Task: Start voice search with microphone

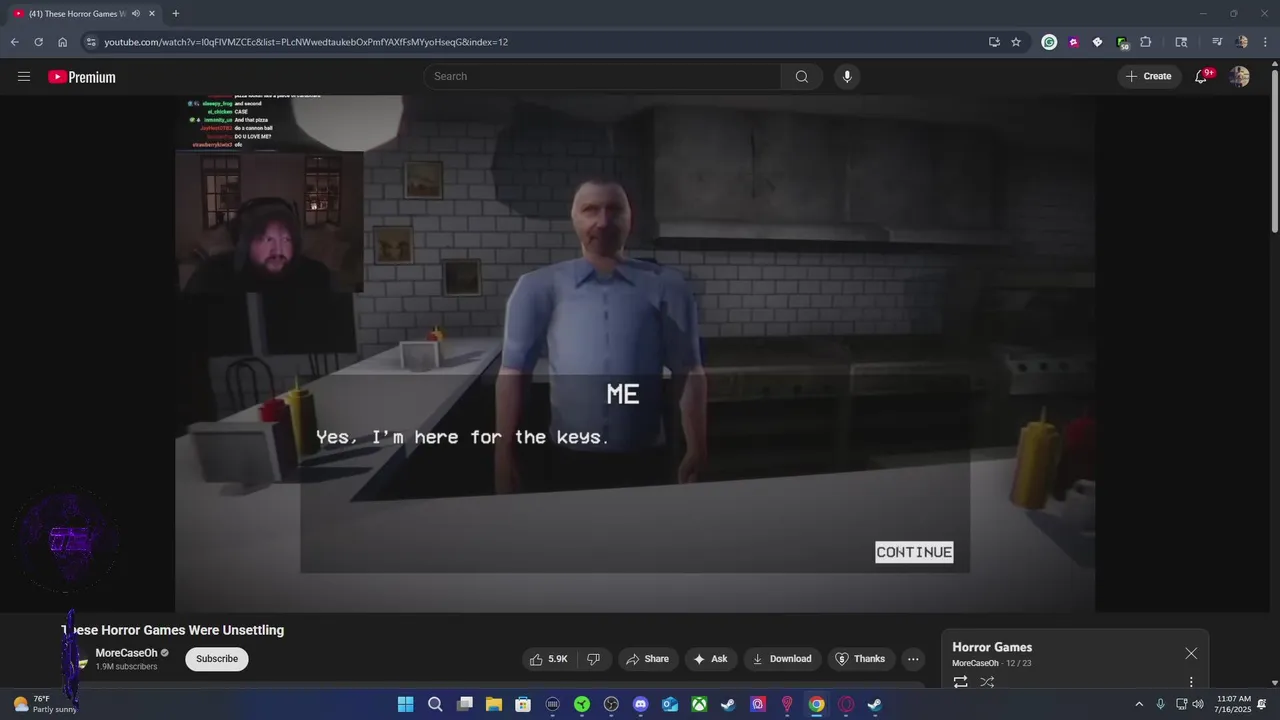Action: (847, 76)
